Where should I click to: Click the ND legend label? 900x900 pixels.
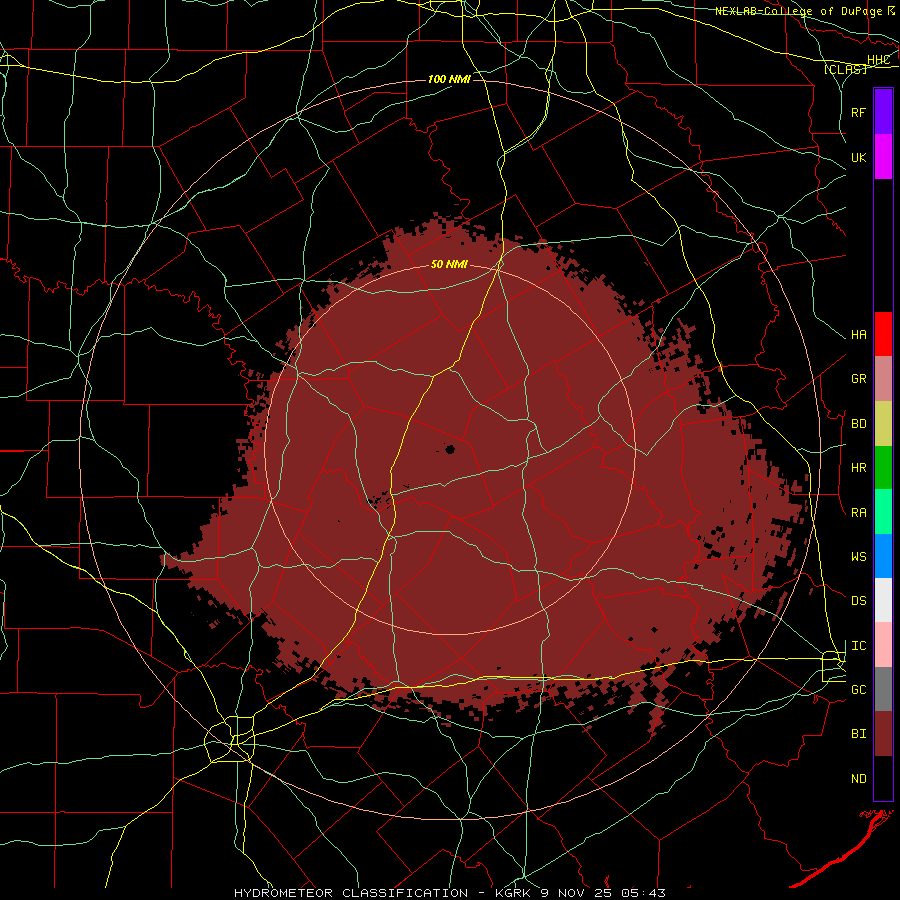(x=859, y=779)
